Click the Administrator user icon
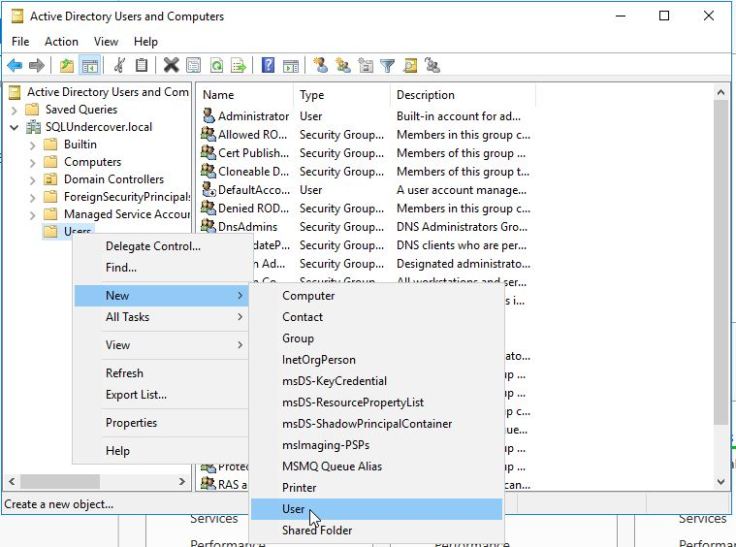 tap(208, 116)
